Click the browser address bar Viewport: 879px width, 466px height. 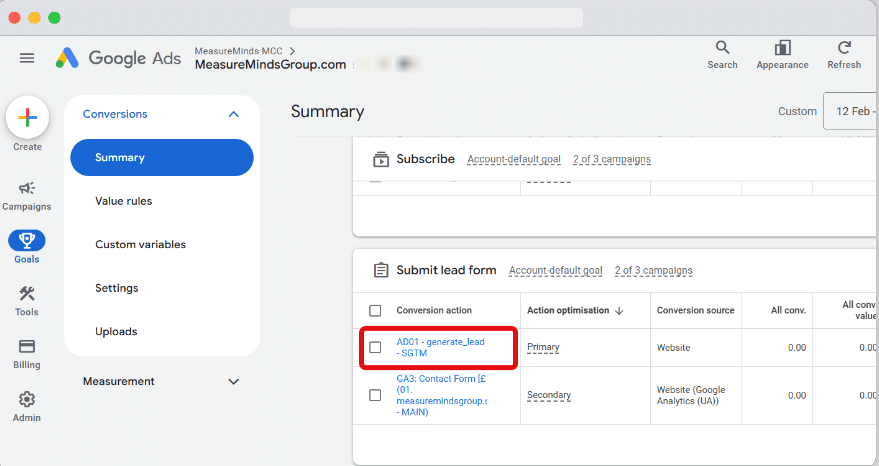[x=436, y=17]
